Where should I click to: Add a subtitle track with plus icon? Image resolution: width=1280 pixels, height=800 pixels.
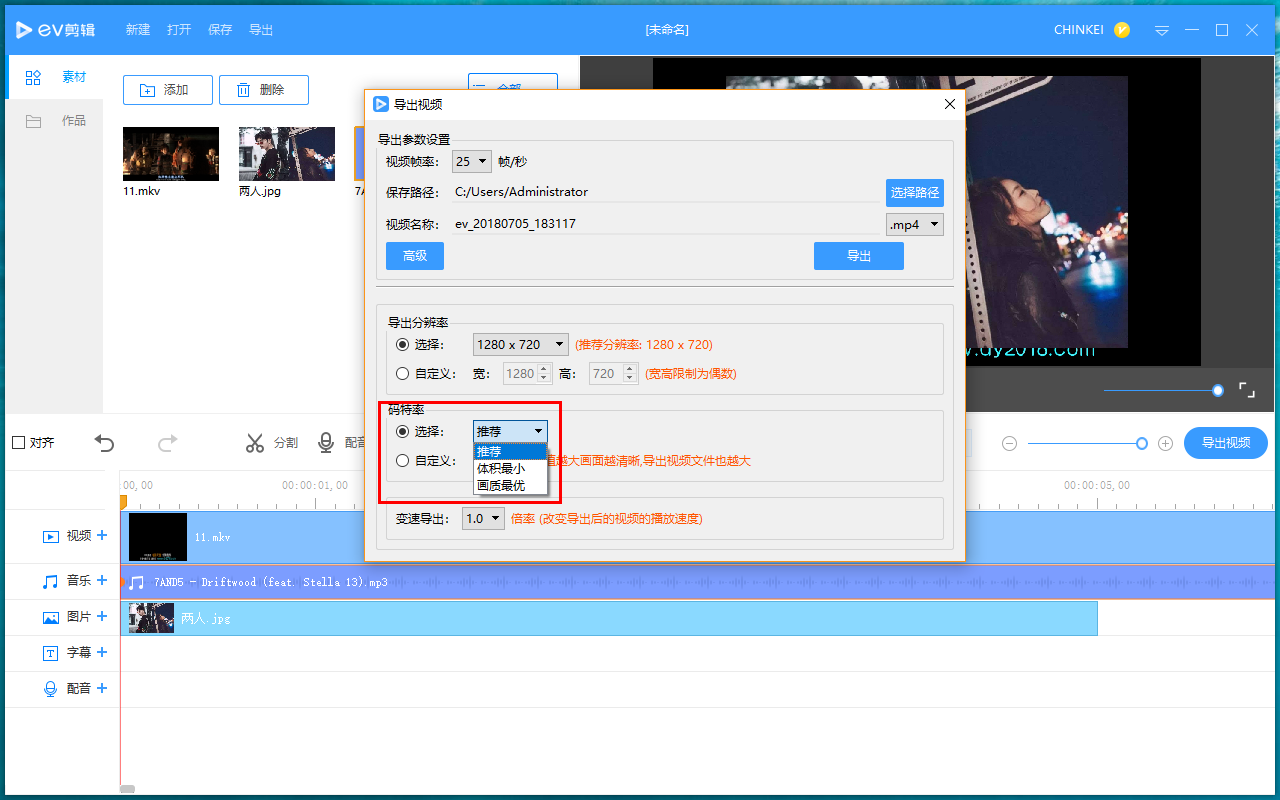[102, 652]
